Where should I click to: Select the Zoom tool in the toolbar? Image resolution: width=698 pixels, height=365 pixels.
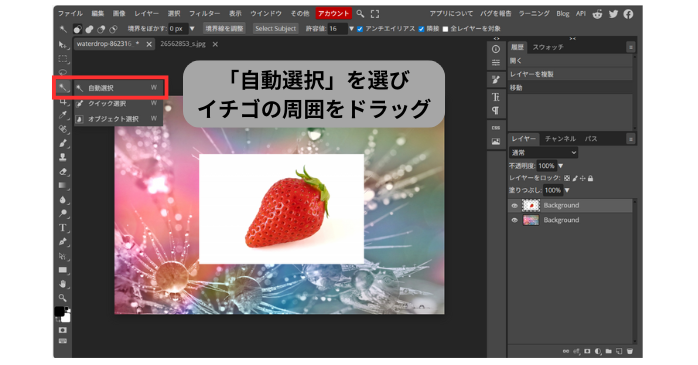coord(63,298)
